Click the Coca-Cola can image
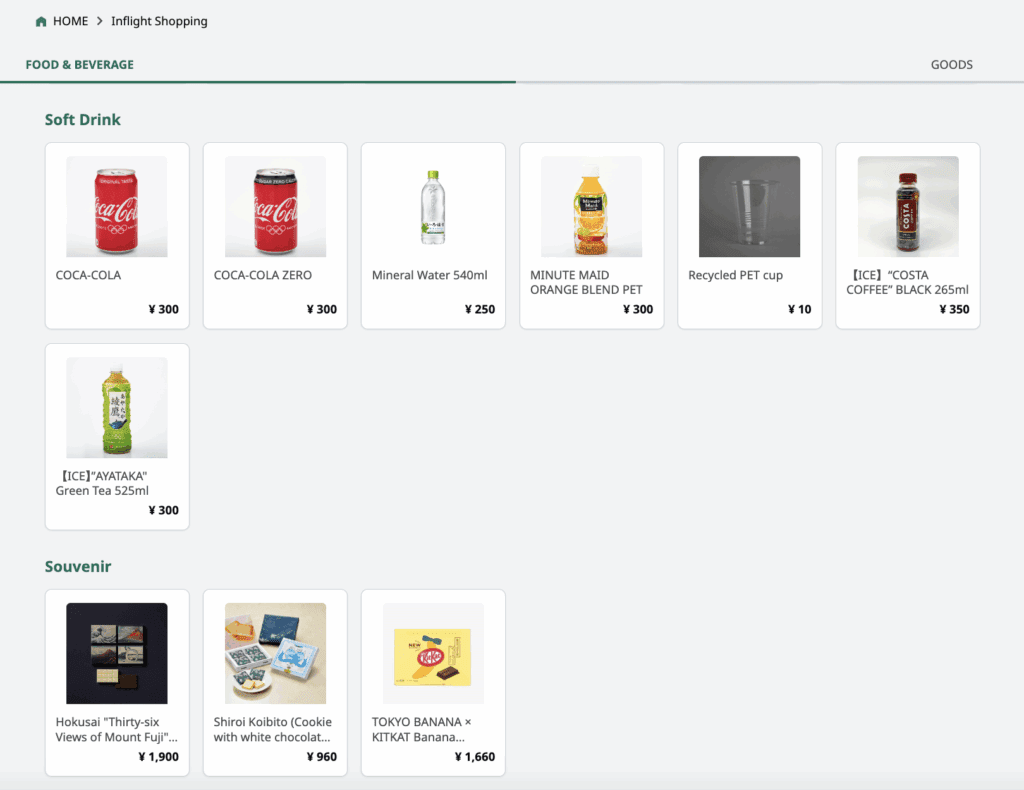The height and width of the screenshot is (790, 1024). click(x=117, y=207)
